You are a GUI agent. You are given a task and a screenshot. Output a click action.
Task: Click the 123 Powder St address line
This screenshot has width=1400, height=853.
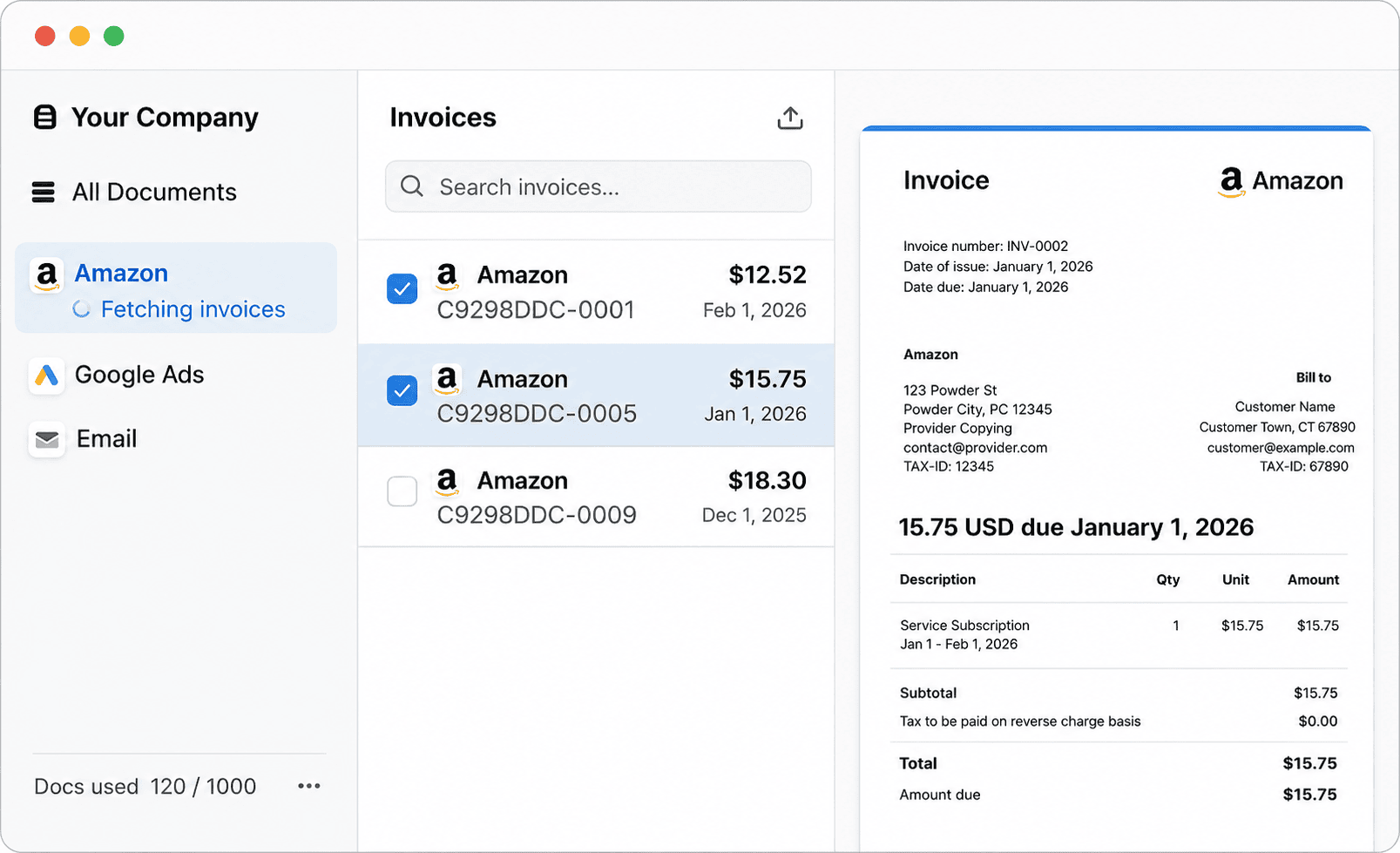pyautogui.click(x=950, y=390)
